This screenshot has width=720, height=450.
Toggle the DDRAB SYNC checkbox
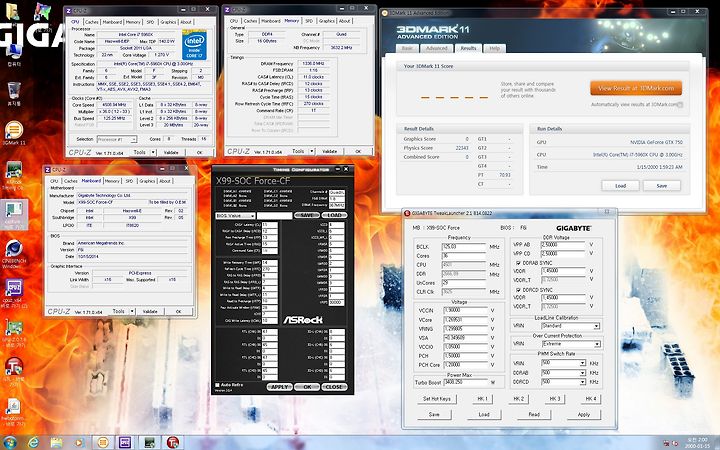[x=518, y=263]
